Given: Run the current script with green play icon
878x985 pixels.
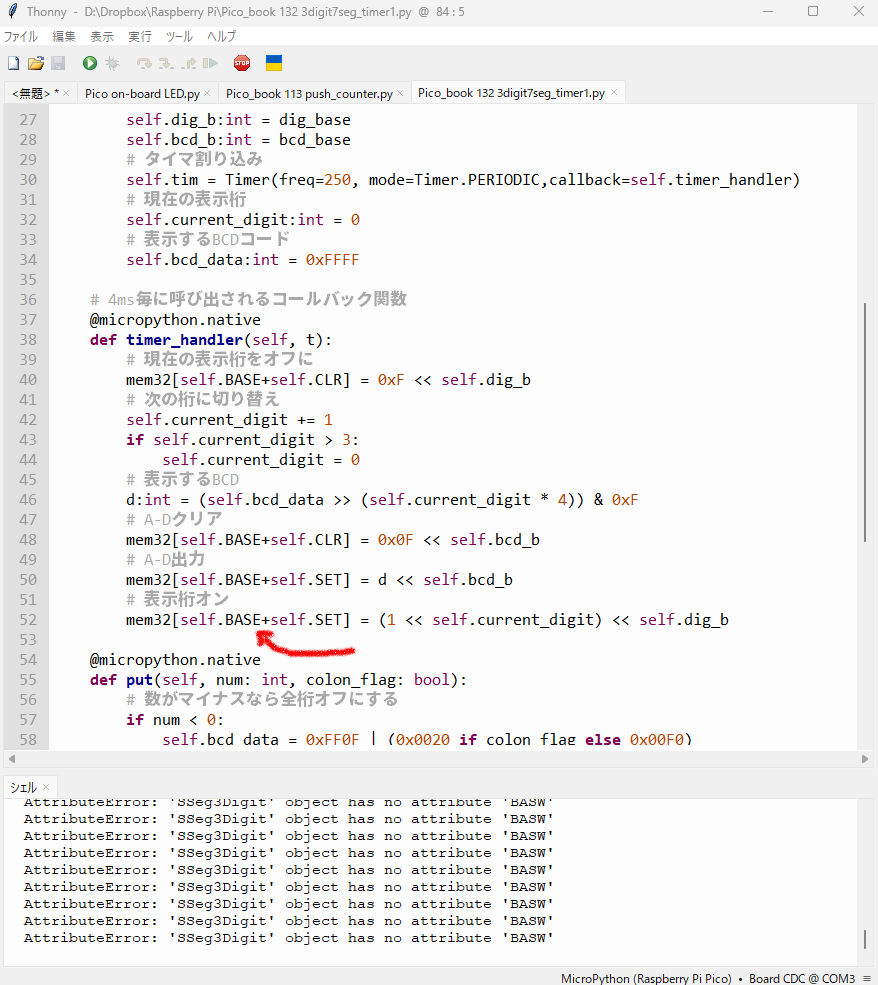Looking at the screenshot, I should click(90, 63).
